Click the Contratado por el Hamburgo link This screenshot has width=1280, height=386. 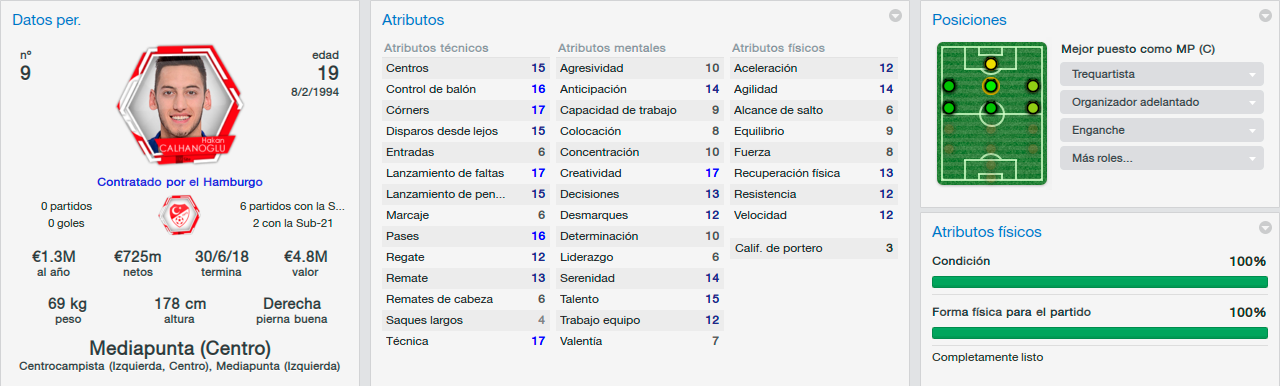pyautogui.click(x=180, y=182)
